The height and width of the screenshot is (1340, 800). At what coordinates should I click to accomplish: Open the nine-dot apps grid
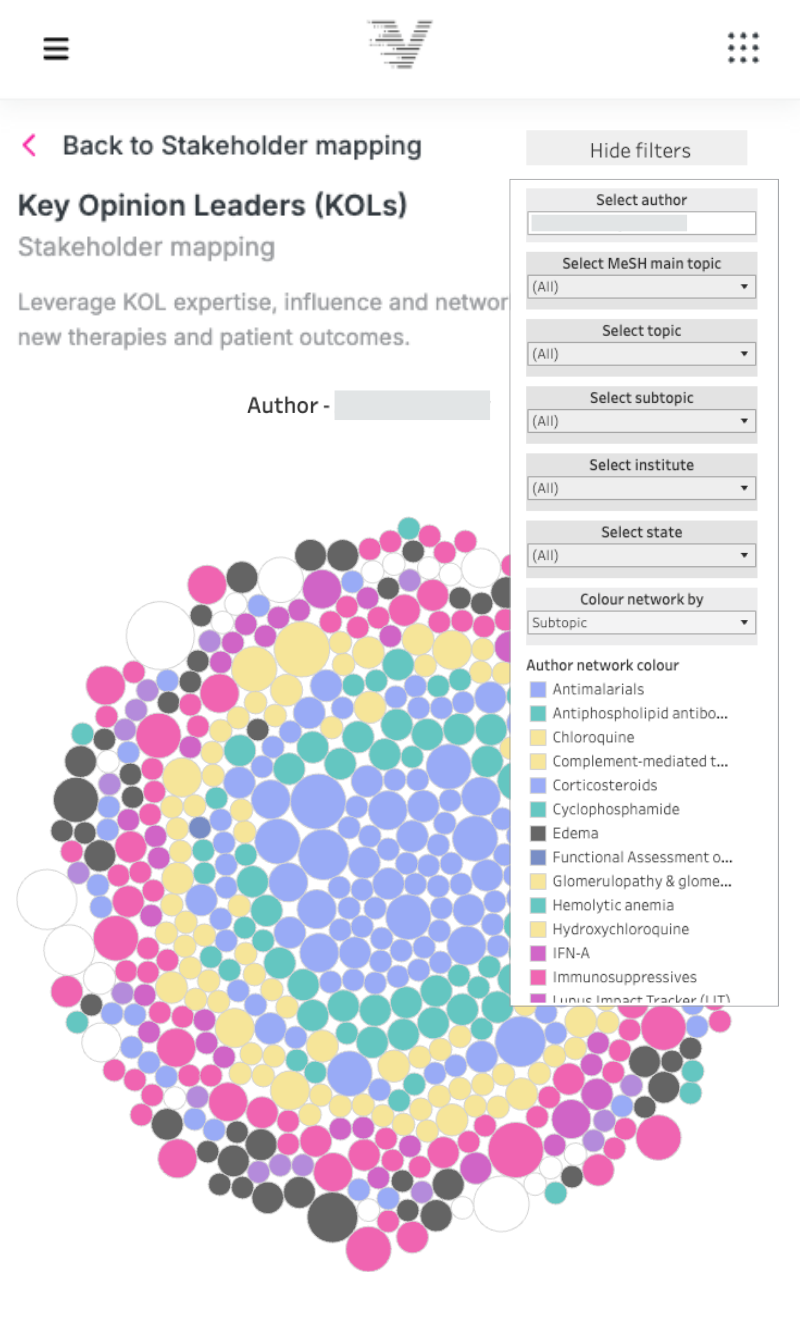pos(743,48)
